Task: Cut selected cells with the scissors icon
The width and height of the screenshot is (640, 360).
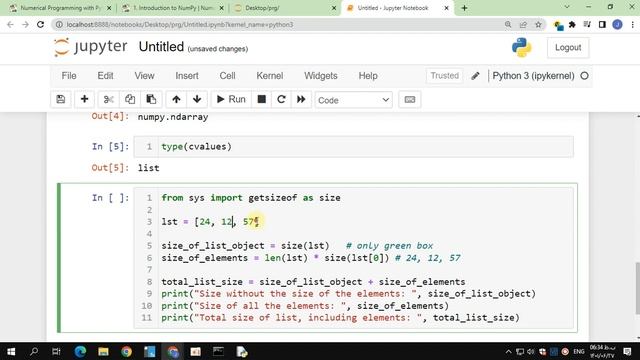Action: pos(108,100)
